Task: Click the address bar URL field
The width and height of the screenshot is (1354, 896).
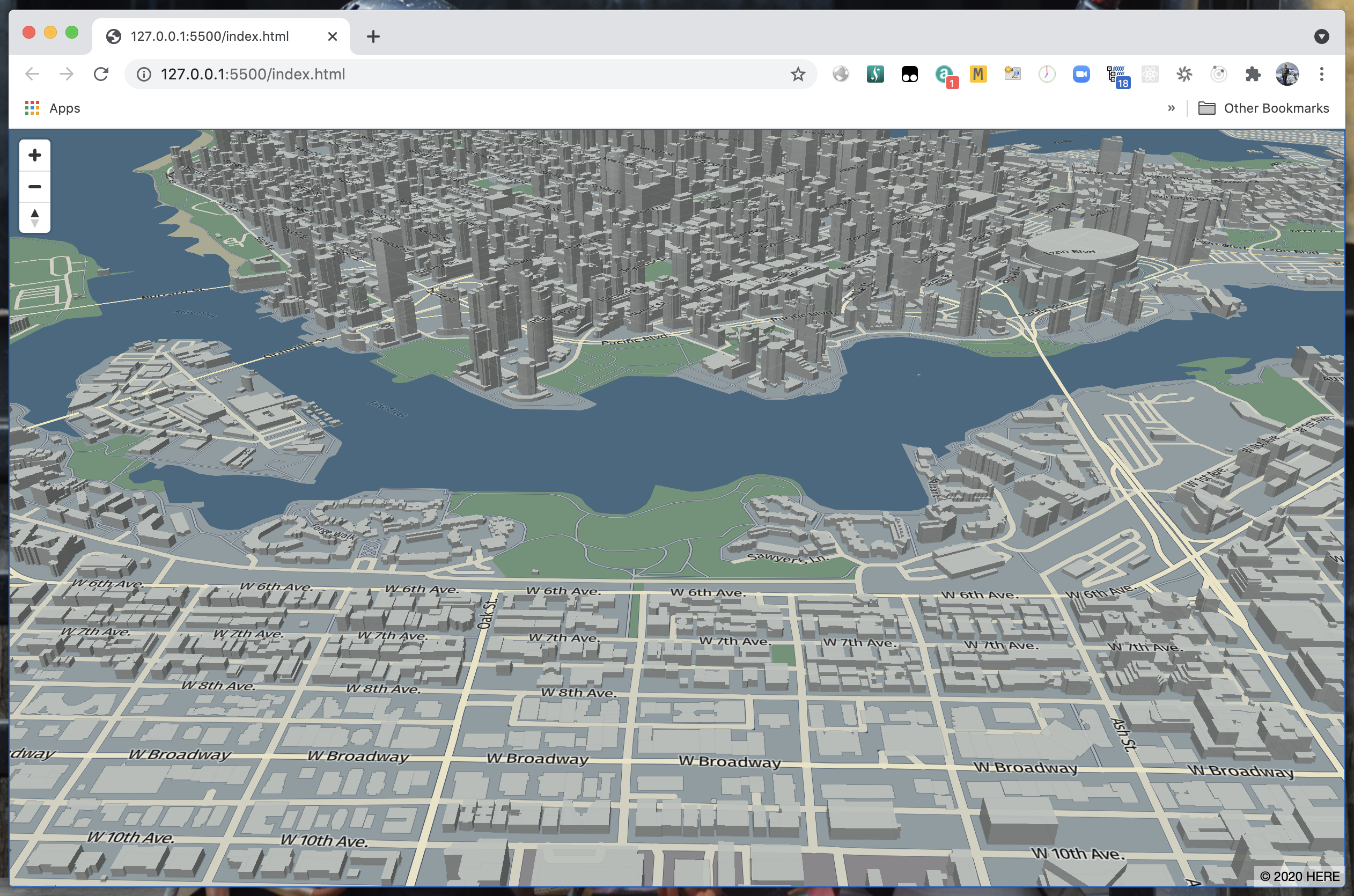Action: (457, 74)
